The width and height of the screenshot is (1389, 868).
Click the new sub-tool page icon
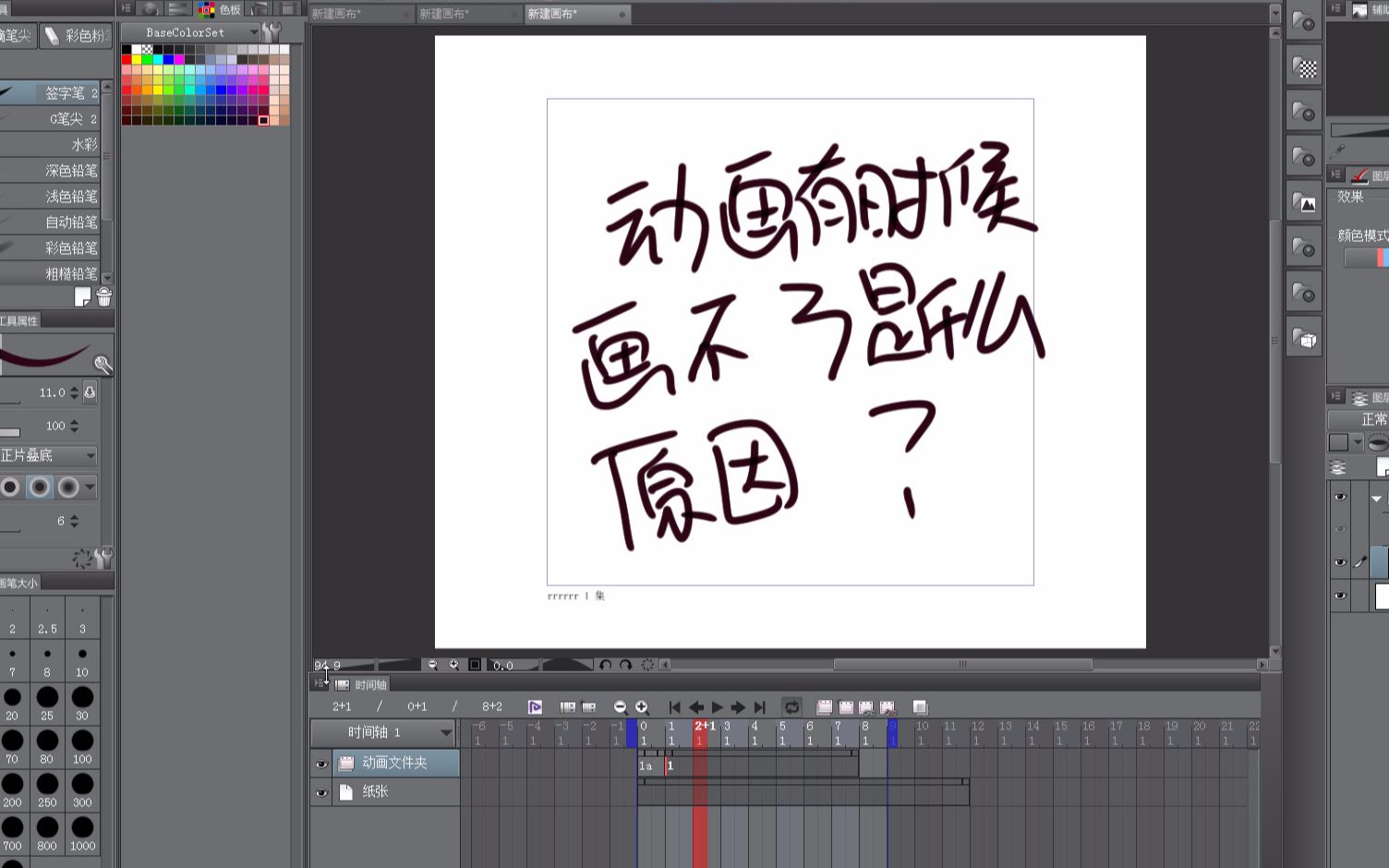[84, 297]
